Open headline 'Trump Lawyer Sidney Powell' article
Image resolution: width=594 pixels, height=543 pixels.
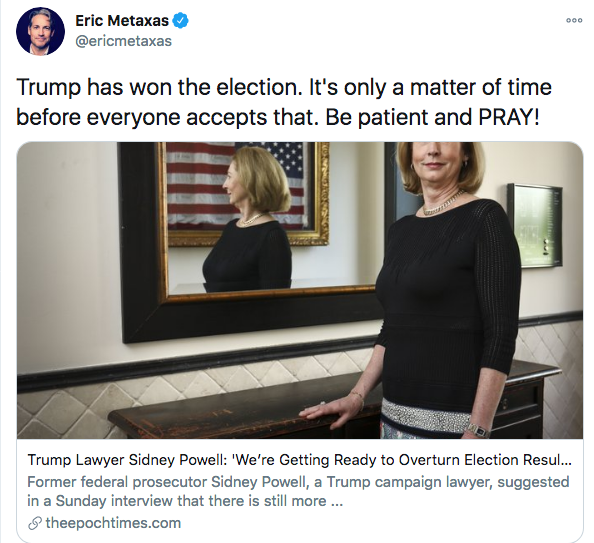click(x=299, y=460)
